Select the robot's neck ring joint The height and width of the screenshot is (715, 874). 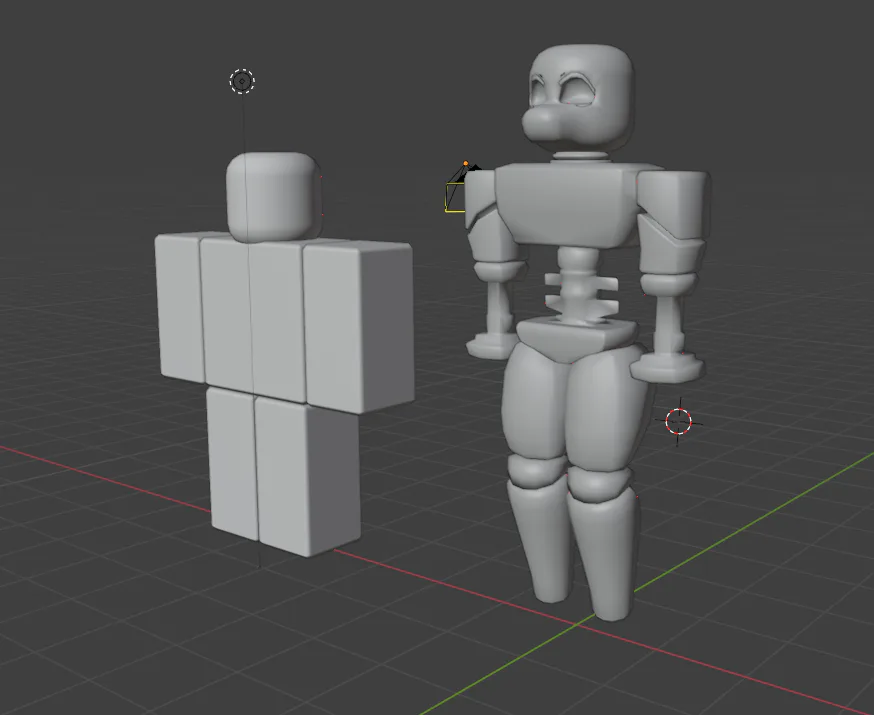point(580,158)
